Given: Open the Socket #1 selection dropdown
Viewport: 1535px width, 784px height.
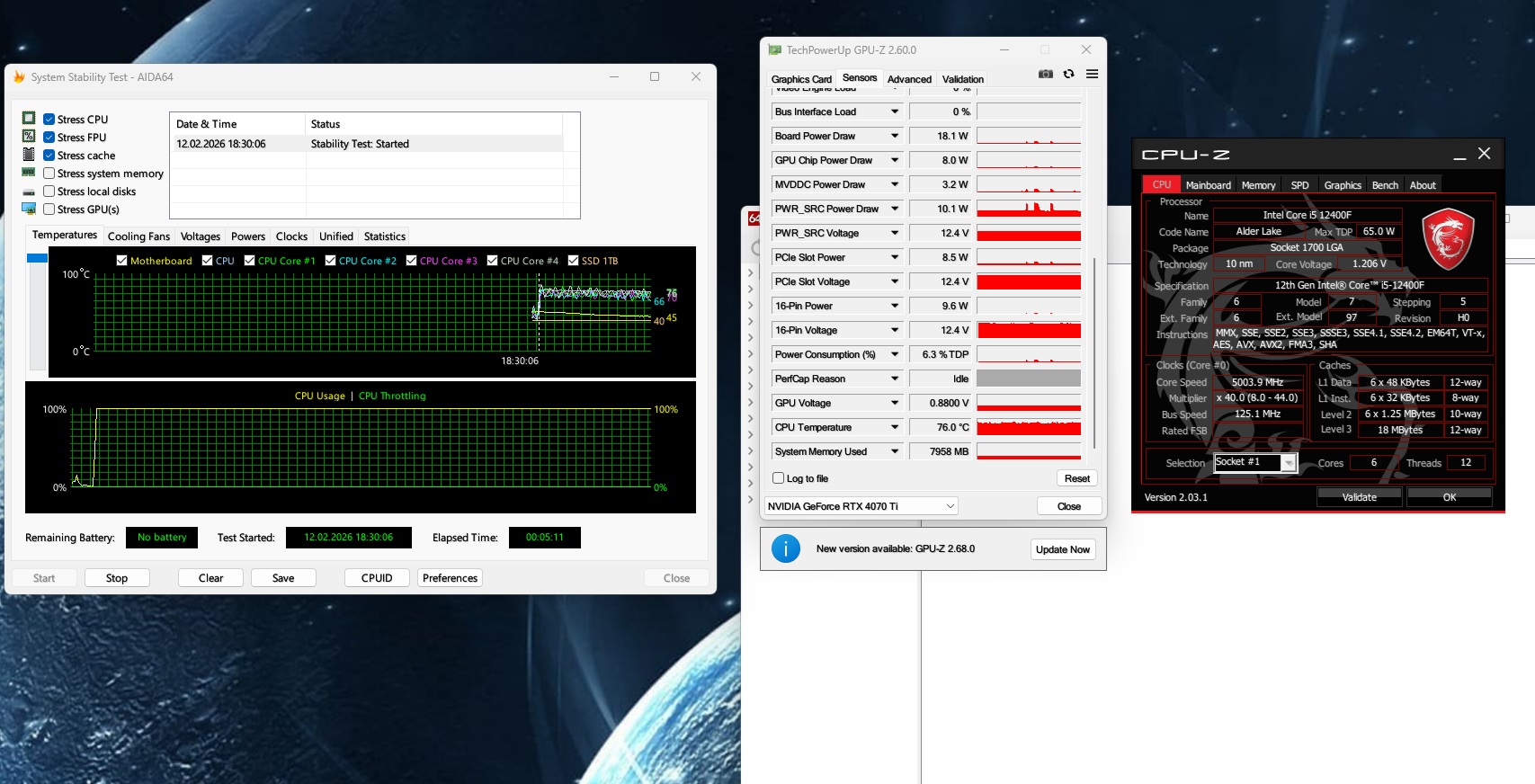Looking at the screenshot, I should pyautogui.click(x=1289, y=463).
